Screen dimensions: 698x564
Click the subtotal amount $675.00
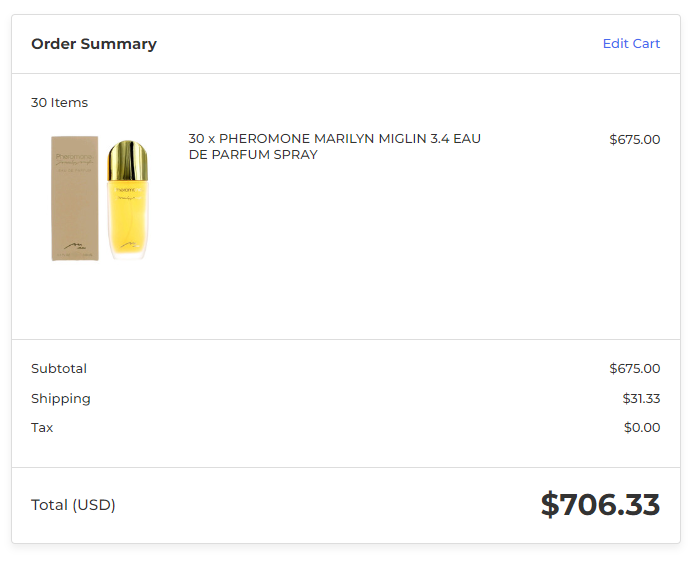[634, 369]
